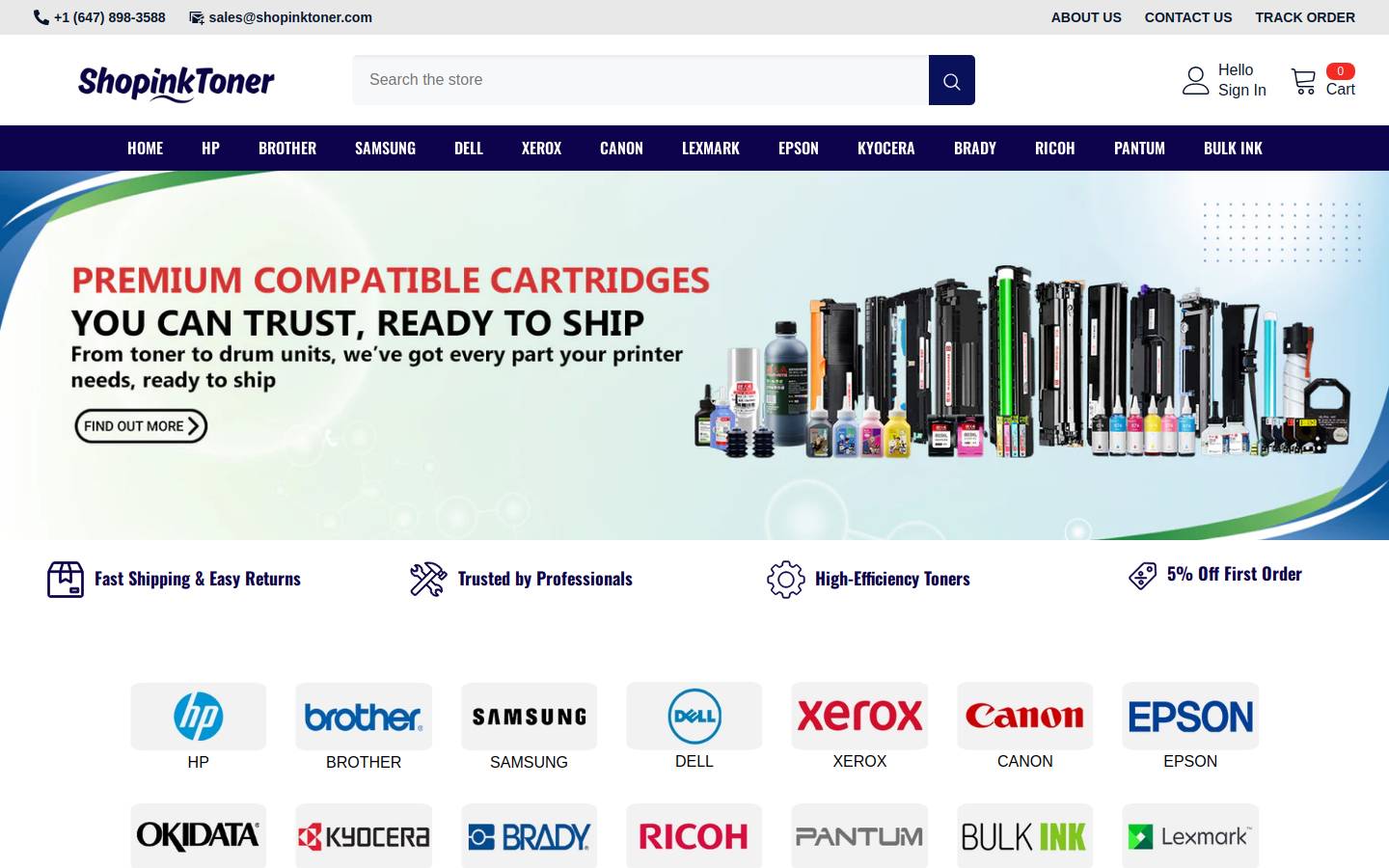1389x868 pixels.
Task: Select the Bulk Ink brand logo tile
Action: pos(1025,836)
